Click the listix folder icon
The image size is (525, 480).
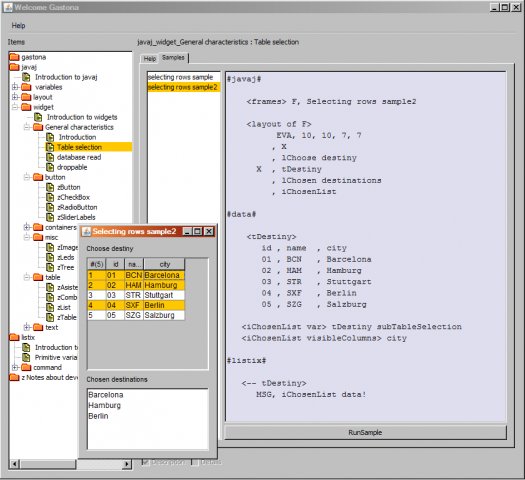tap(14, 337)
